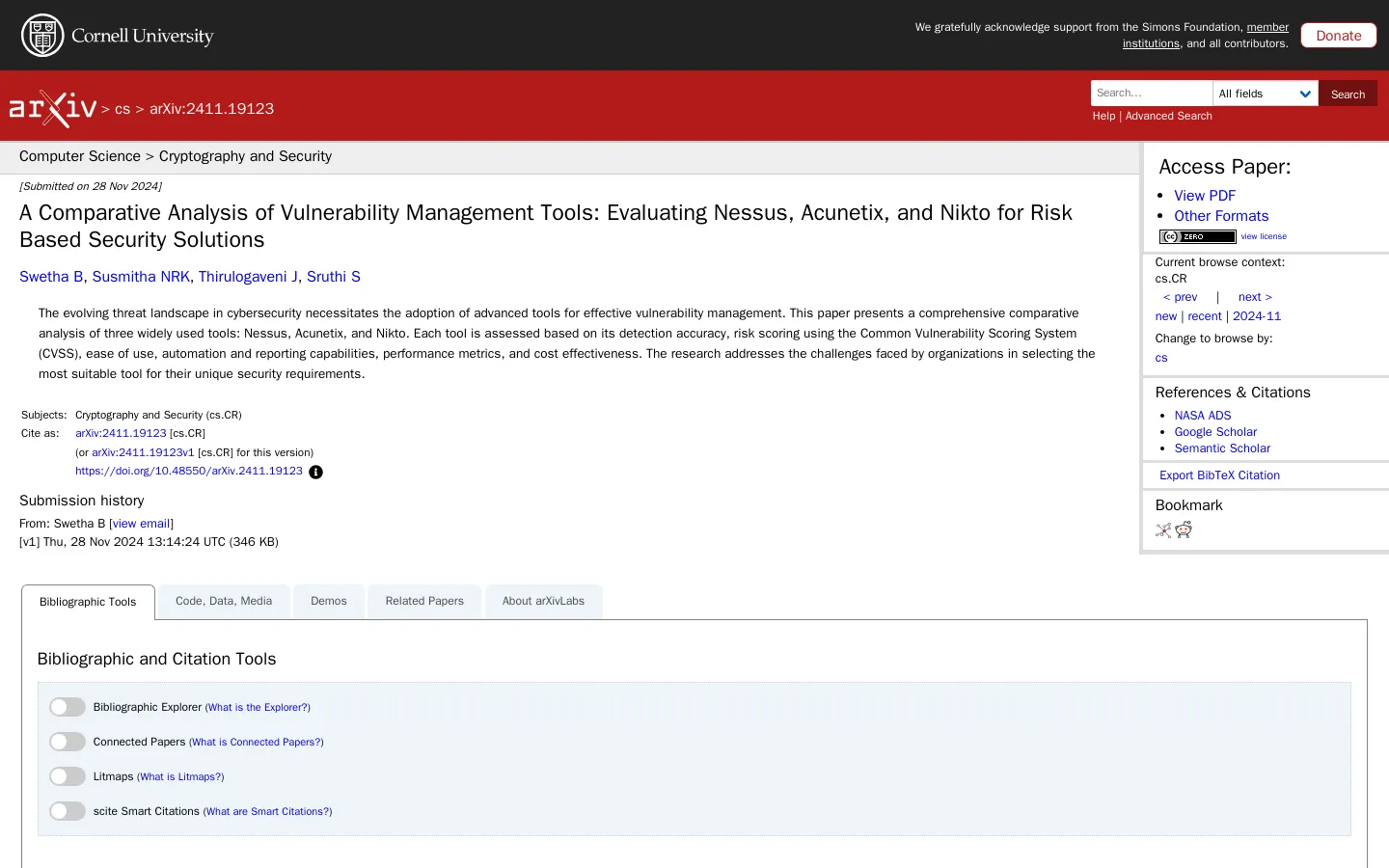Image resolution: width=1389 pixels, height=868 pixels.
Task: Click the Cornell University logo
Action: (118, 36)
